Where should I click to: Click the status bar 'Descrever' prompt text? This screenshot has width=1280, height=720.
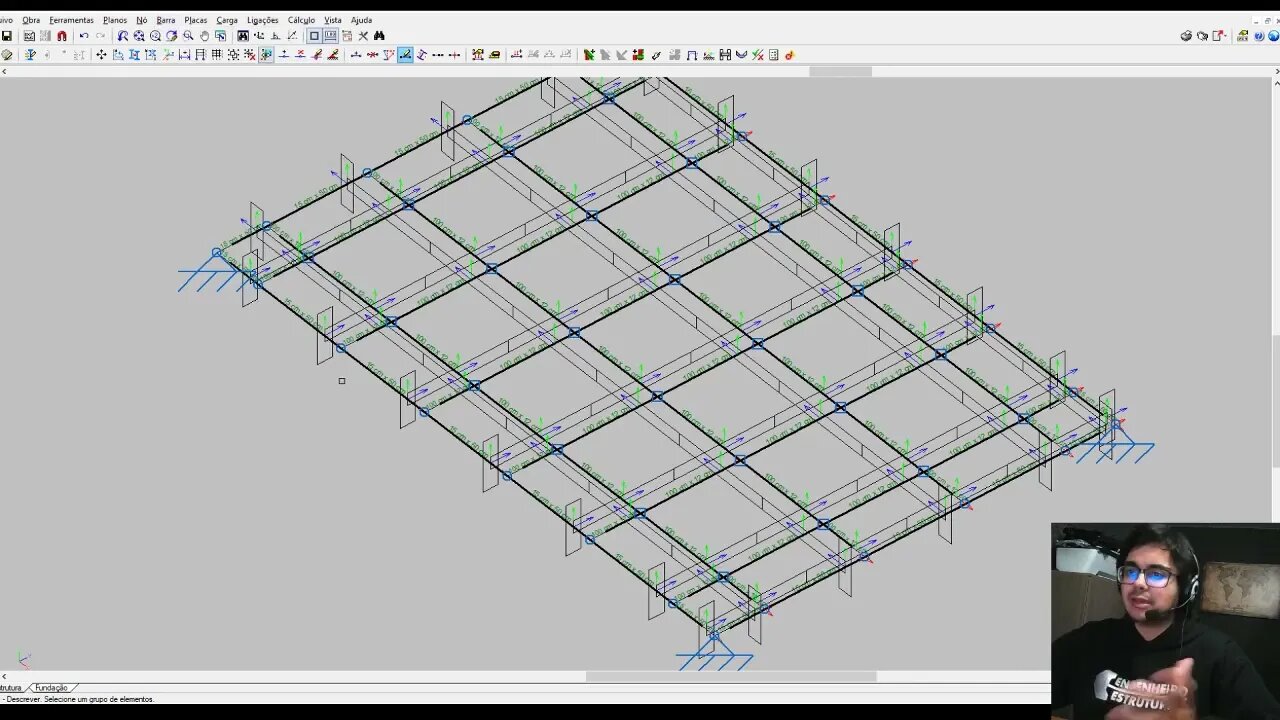[79, 699]
